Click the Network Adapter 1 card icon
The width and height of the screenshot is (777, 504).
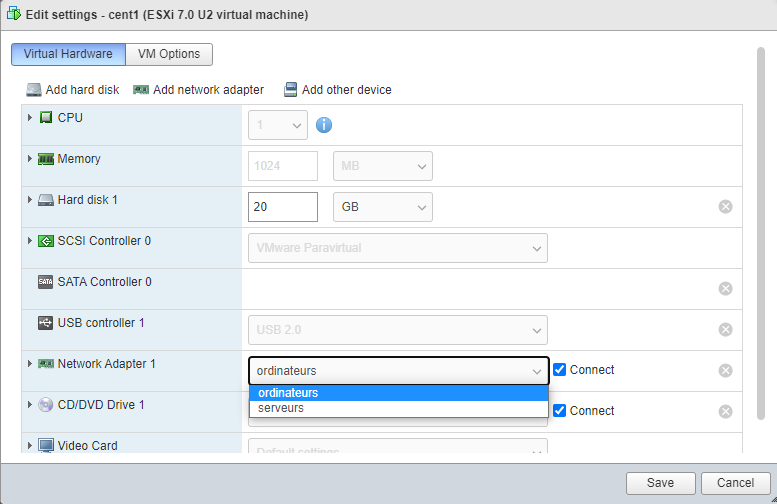[x=46, y=364]
